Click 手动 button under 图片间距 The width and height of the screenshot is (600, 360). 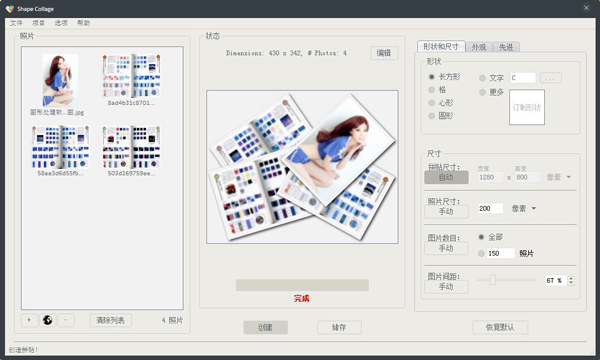pyautogui.click(x=446, y=287)
